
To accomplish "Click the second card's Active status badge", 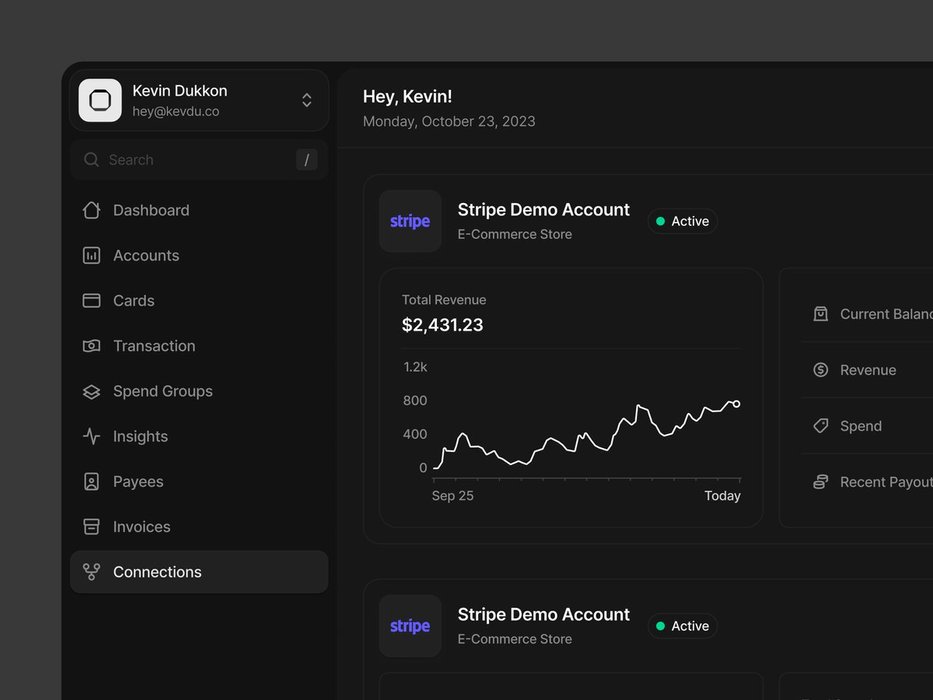I will [x=682, y=626].
